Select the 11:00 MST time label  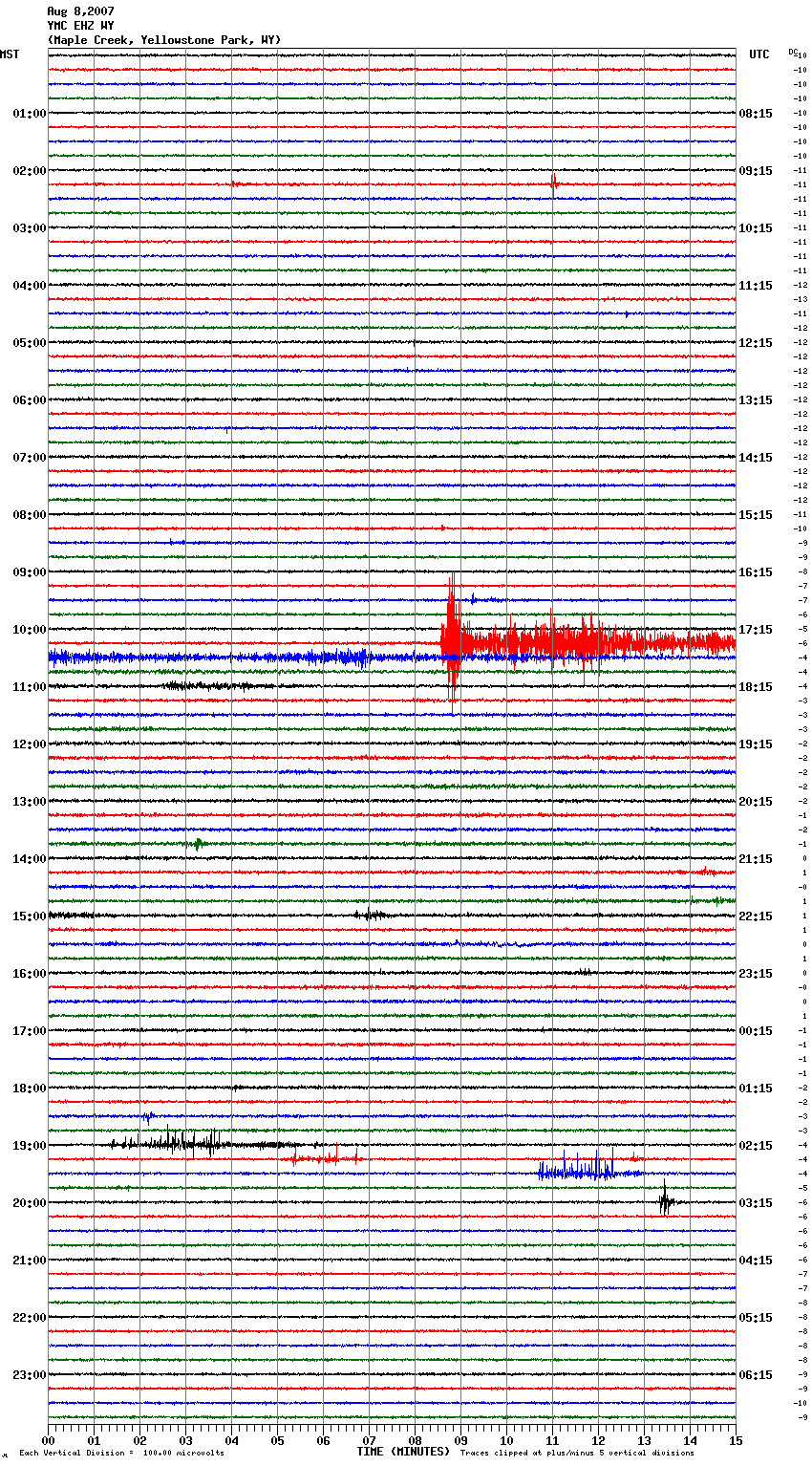29,687
